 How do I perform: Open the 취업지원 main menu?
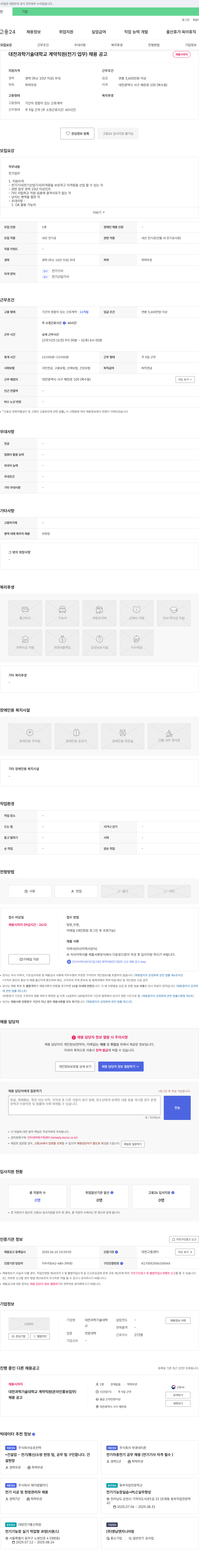tap(66, 32)
